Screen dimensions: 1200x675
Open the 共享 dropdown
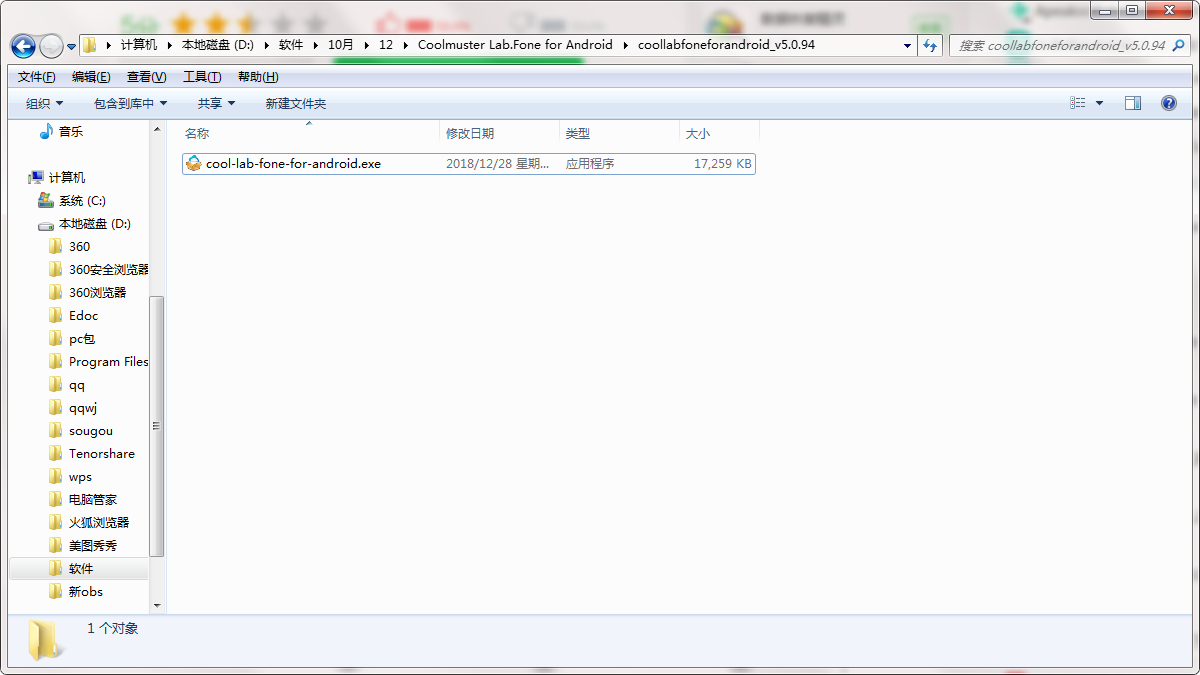pyautogui.click(x=216, y=103)
